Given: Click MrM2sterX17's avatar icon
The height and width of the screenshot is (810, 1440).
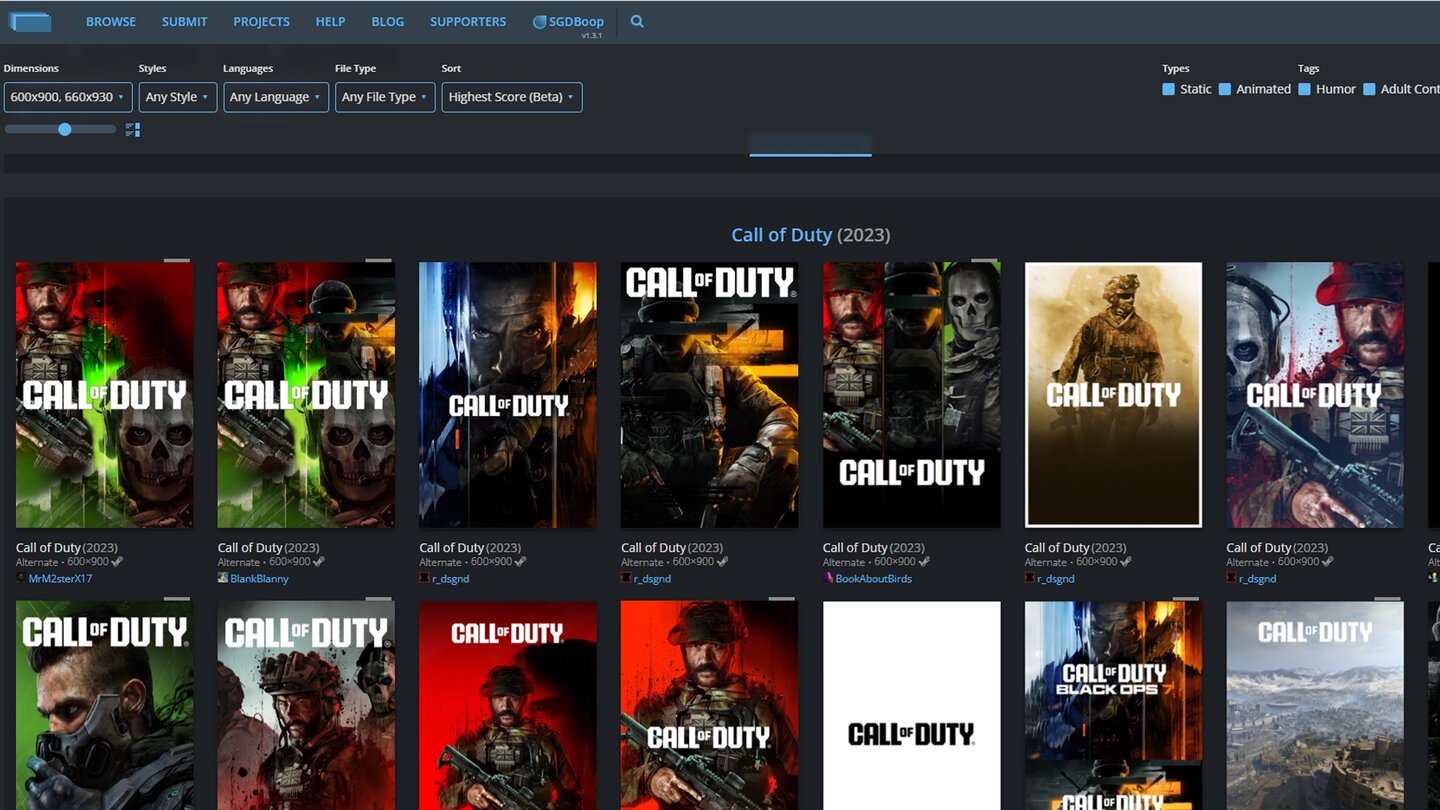Looking at the screenshot, I should (x=21, y=578).
